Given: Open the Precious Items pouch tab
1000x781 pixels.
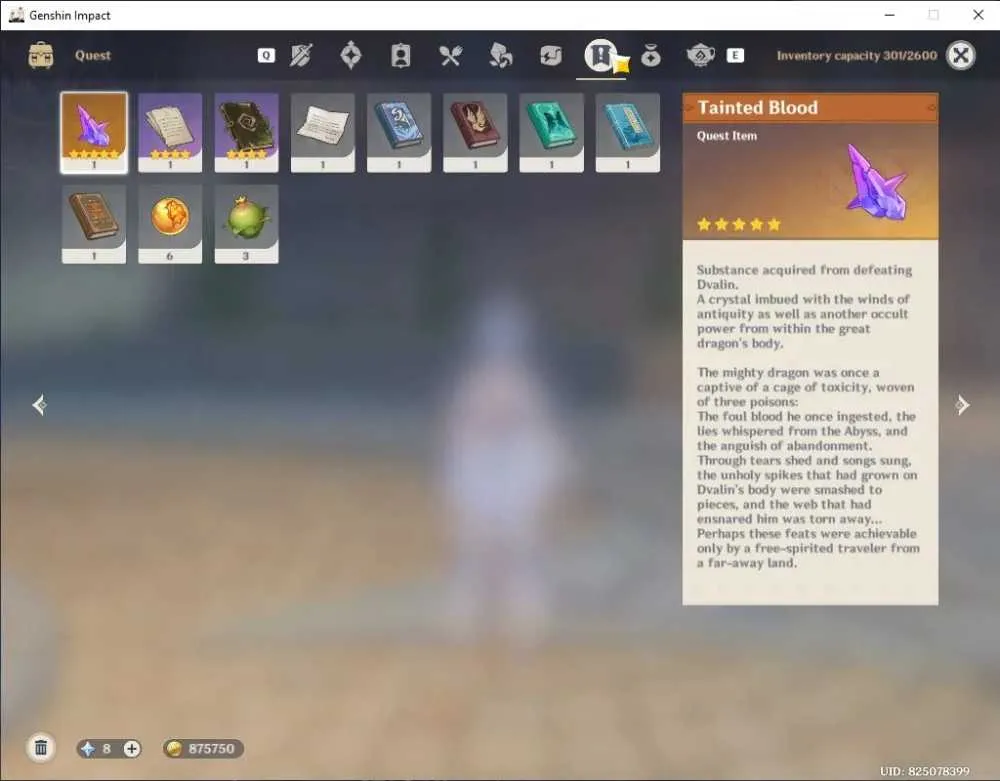Looking at the screenshot, I should pyautogui.click(x=651, y=56).
